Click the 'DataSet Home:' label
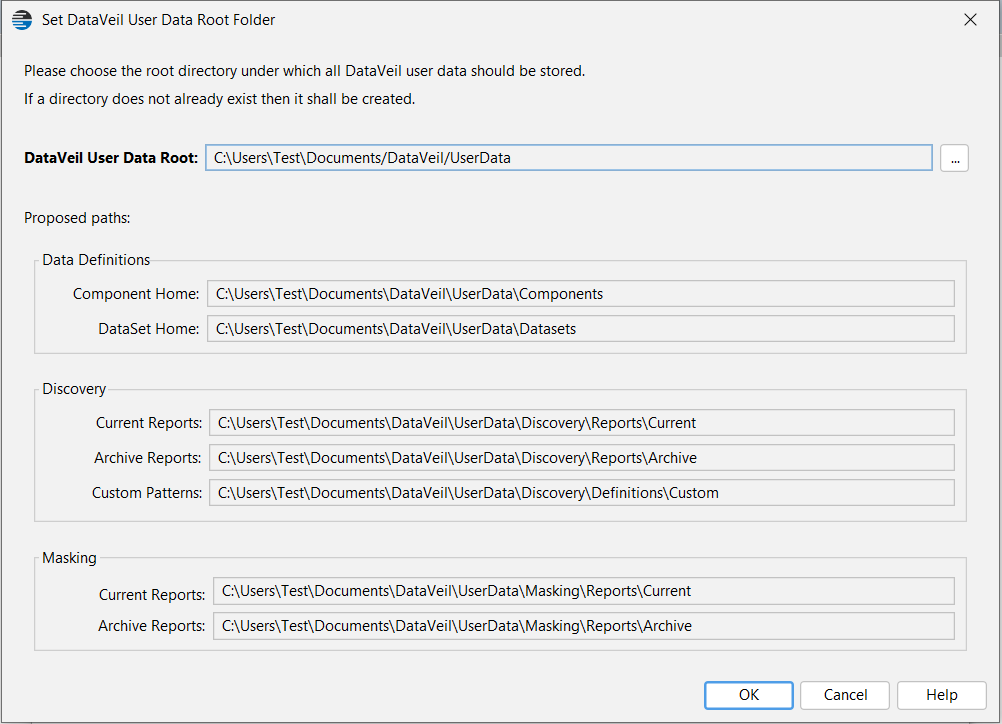The width and height of the screenshot is (1002, 724). [x=148, y=328]
